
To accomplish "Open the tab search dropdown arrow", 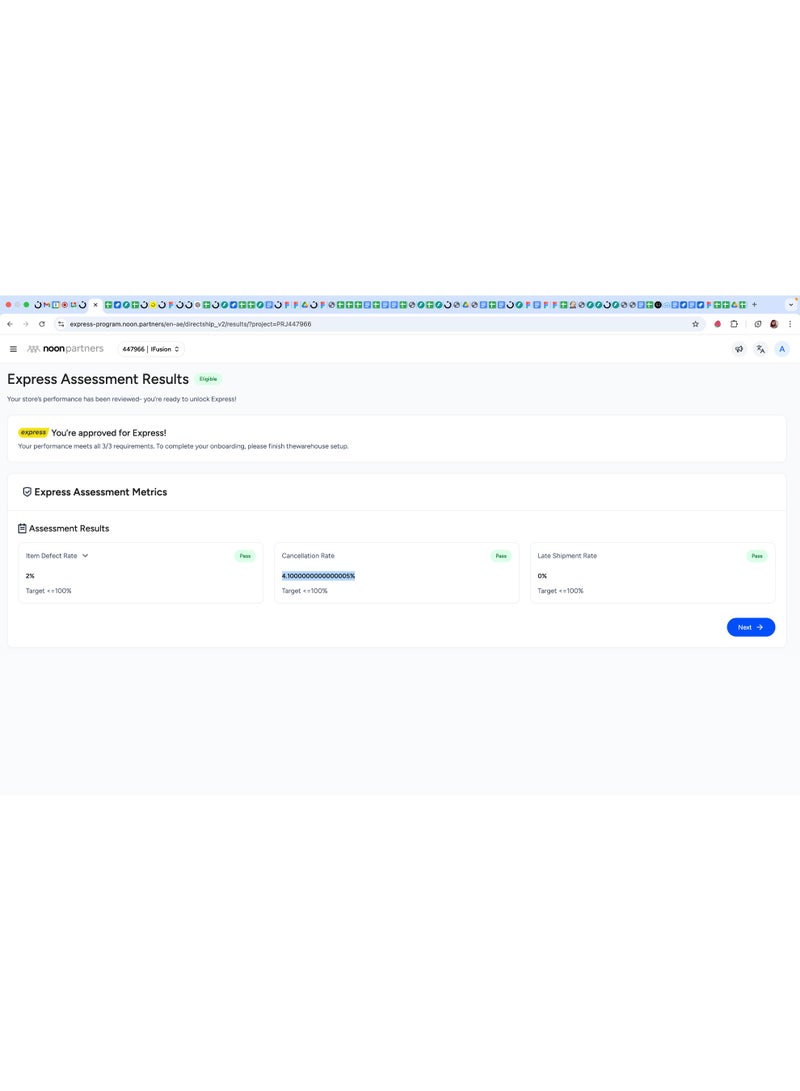I will (x=791, y=305).
